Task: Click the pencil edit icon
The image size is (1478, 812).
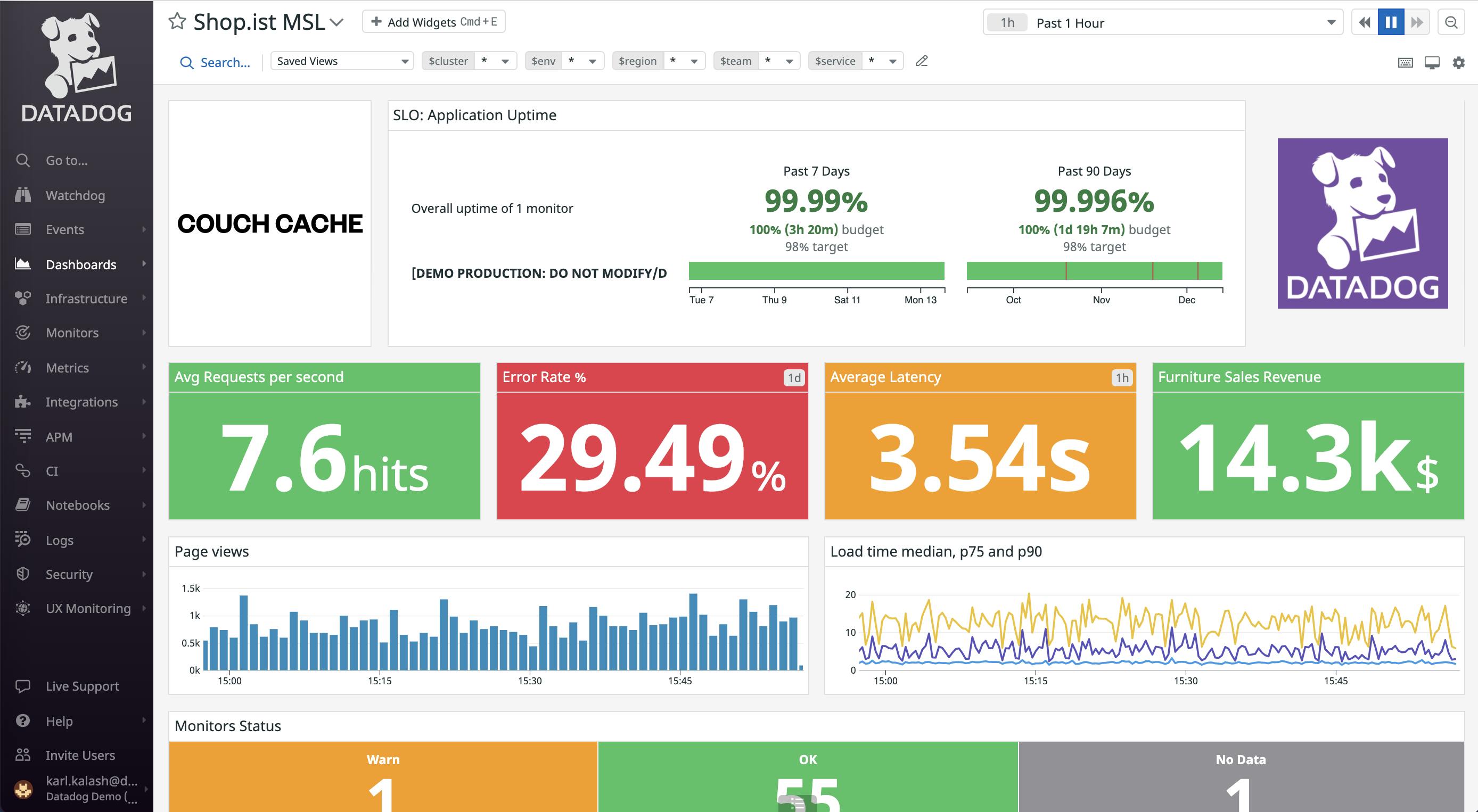Action: (x=921, y=61)
